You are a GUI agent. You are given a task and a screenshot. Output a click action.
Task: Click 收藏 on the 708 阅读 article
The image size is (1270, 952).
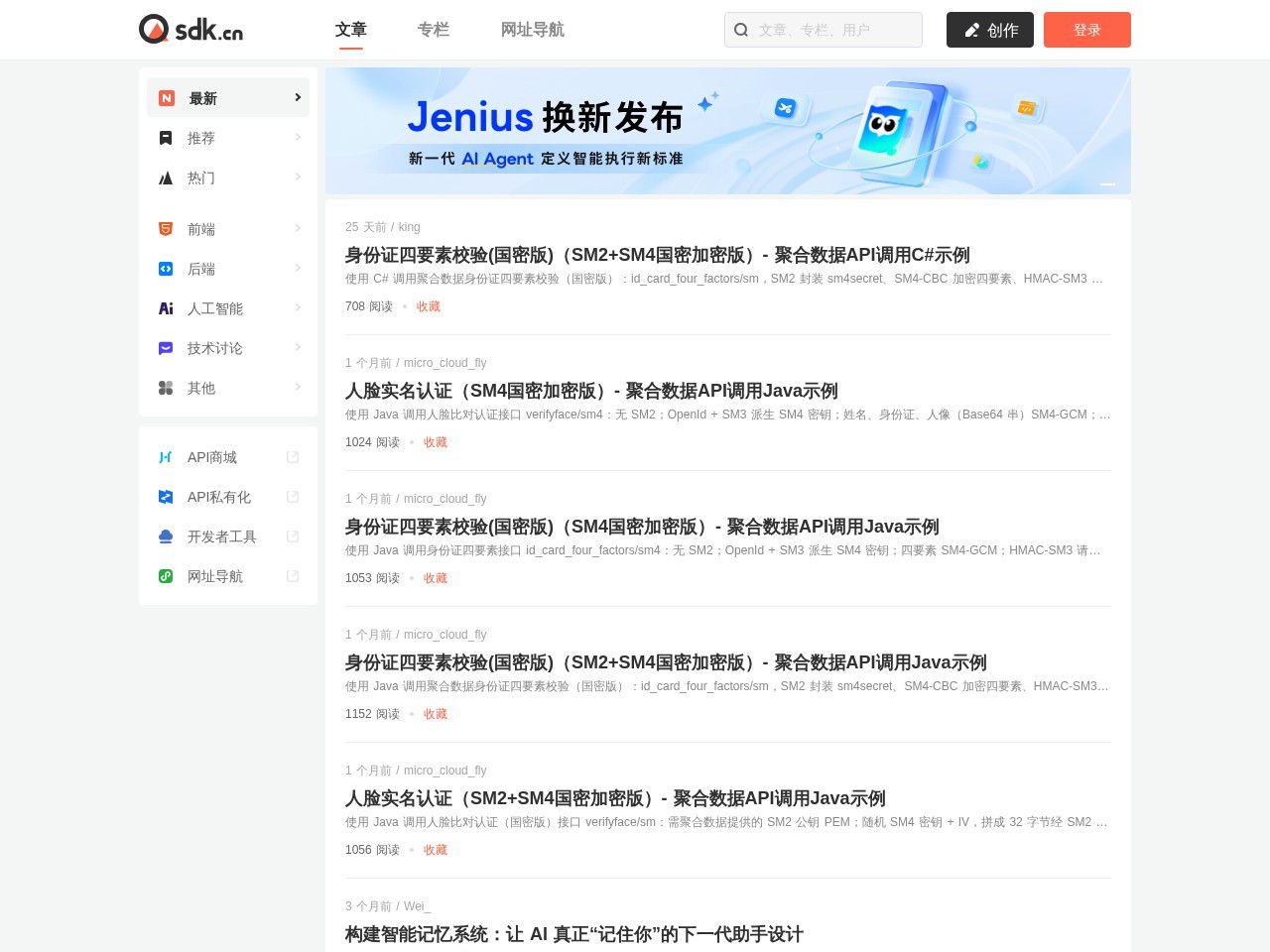tap(429, 306)
